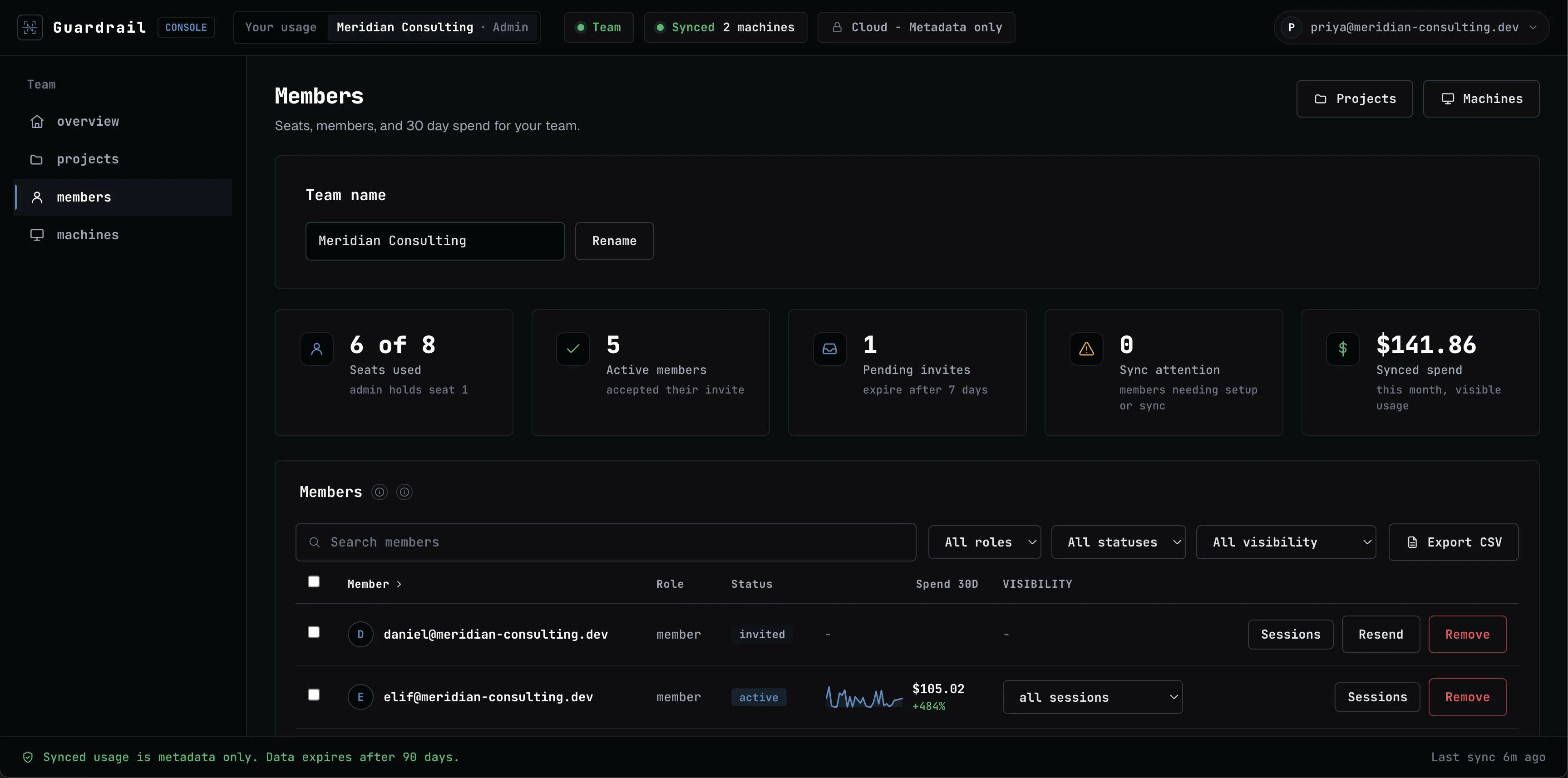Open the All visibility filter dropdown

pos(1286,542)
